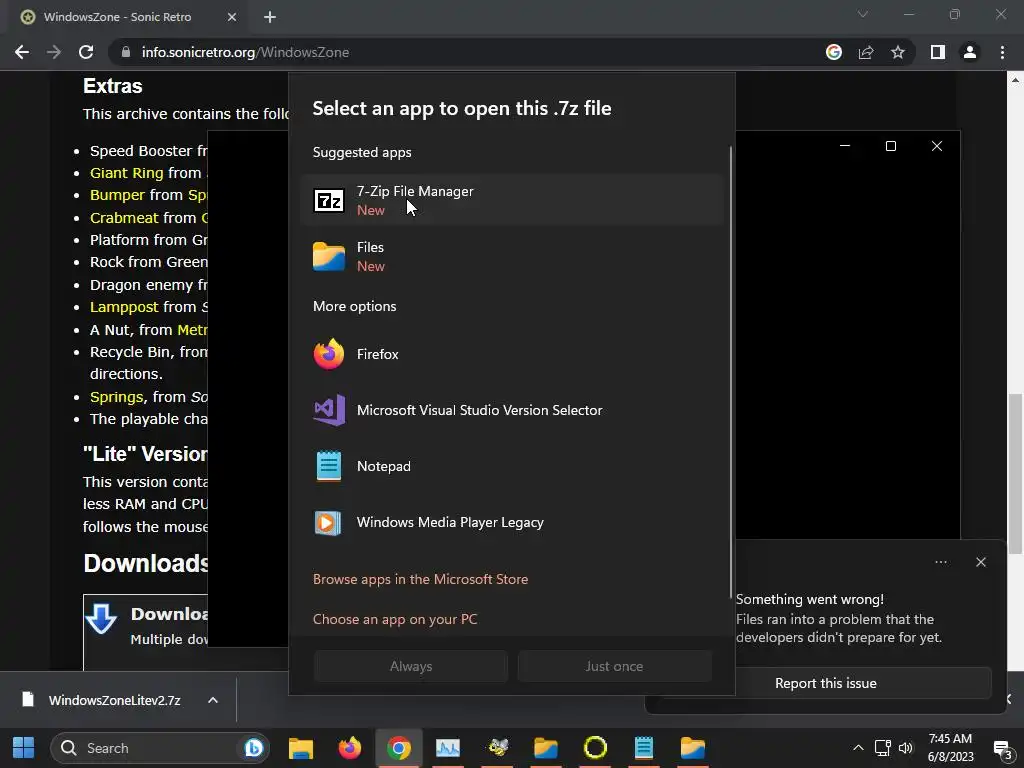Dismiss the Something went wrong notification
Image resolution: width=1024 pixels, height=768 pixels.
[x=980, y=562]
